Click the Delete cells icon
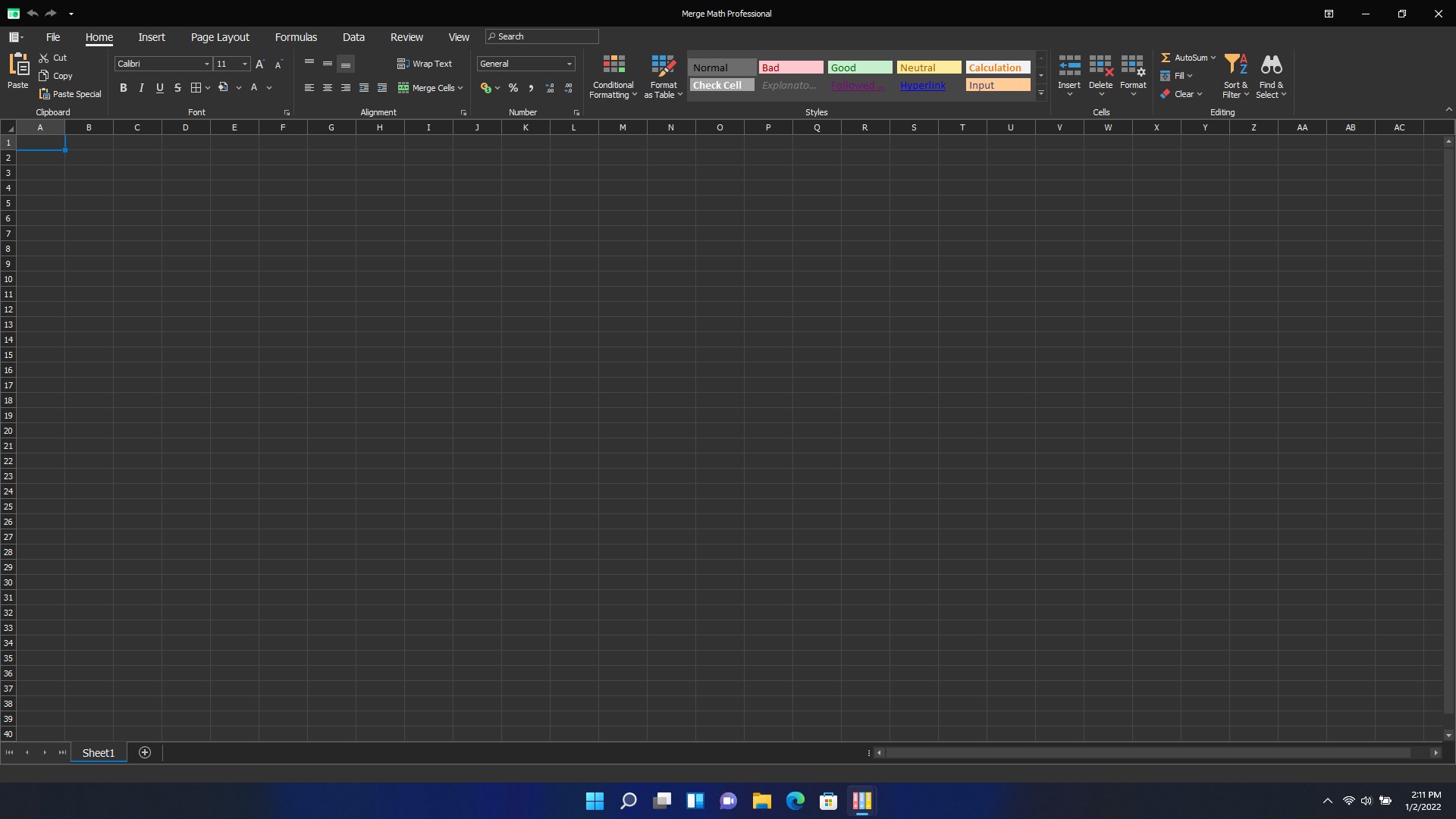This screenshot has height=819, width=1456. 1100,65
